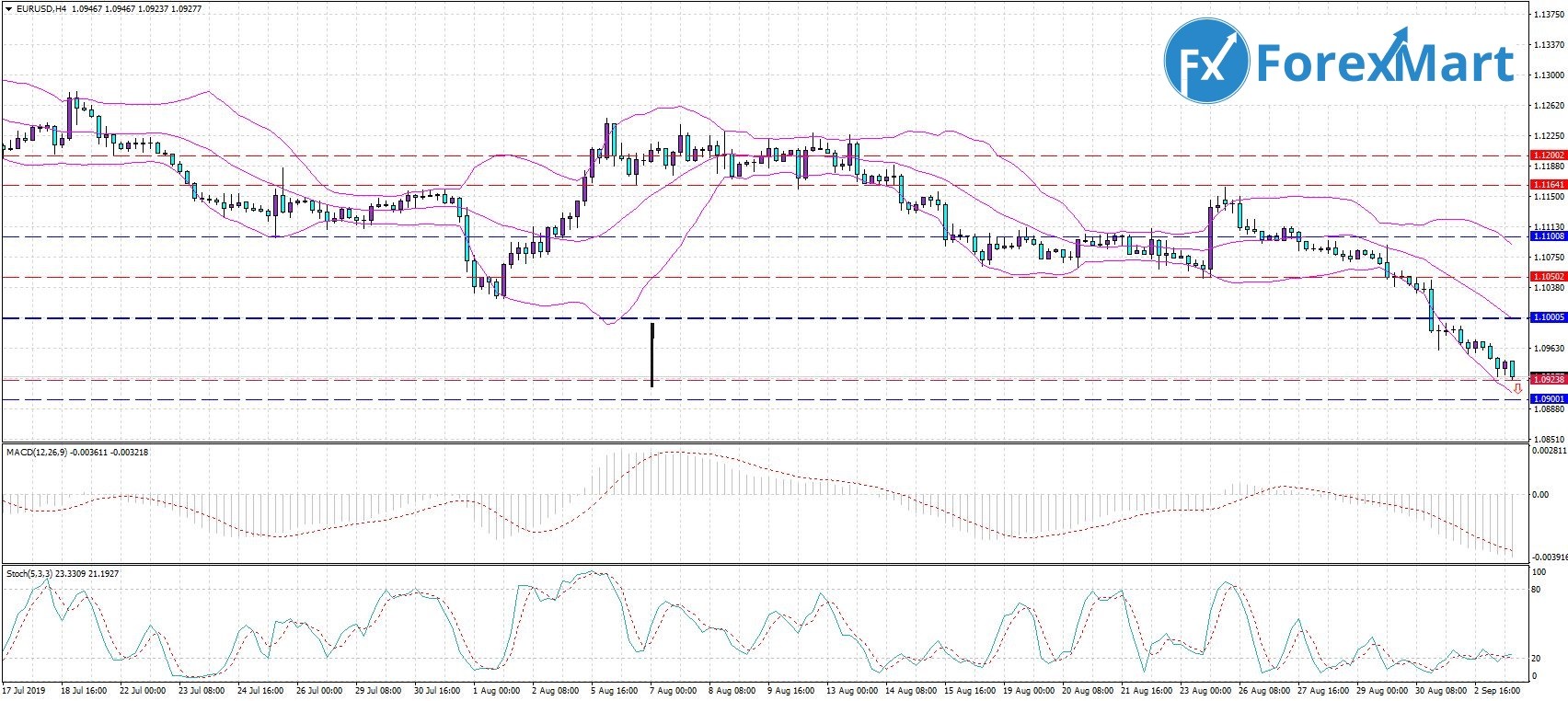
Task: Click the MACD 0.00 scale value
Action: [x=1539, y=495]
